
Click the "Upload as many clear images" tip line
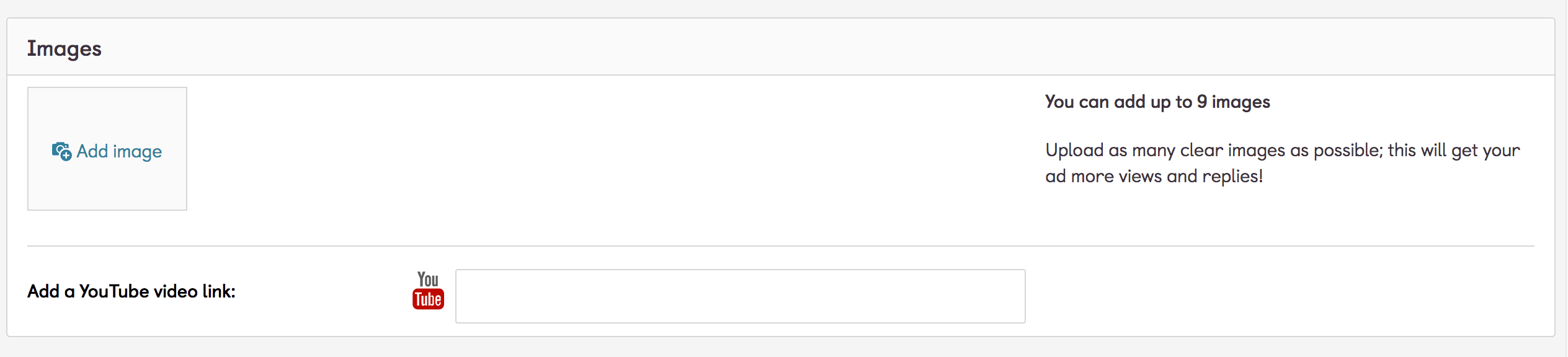(x=1282, y=150)
